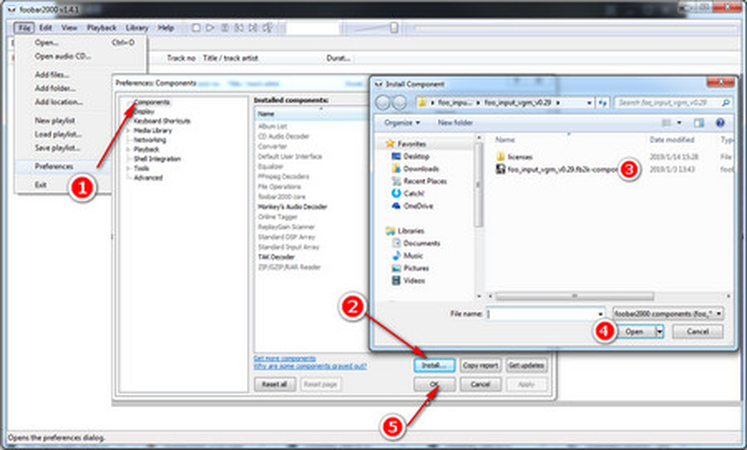Image resolution: width=747 pixels, height=450 pixels.
Task: Open the Edit menu
Action: pyautogui.click(x=46, y=28)
